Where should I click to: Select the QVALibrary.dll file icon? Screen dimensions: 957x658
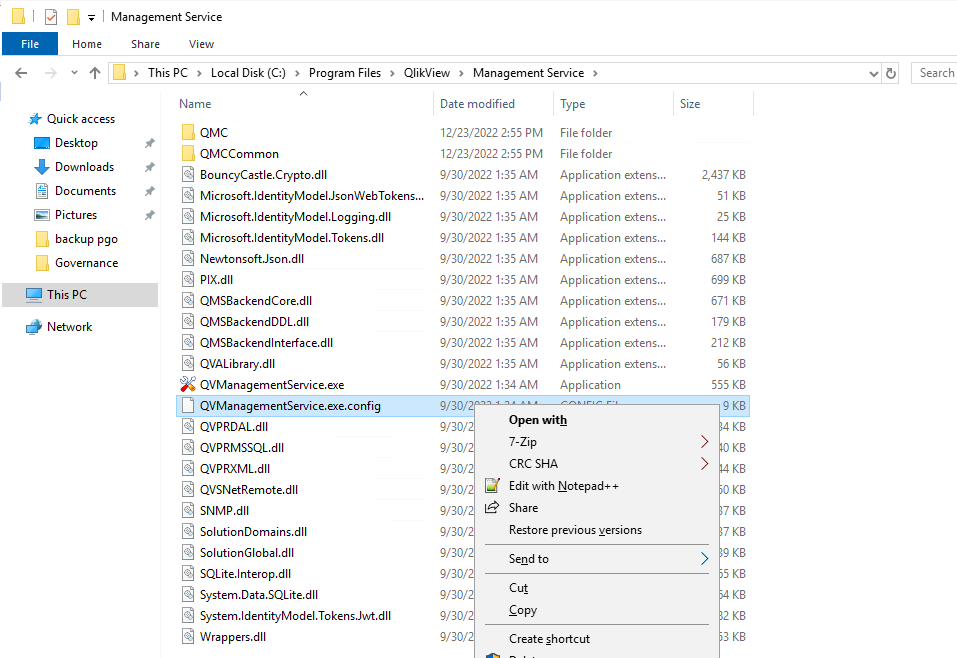point(188,363)
